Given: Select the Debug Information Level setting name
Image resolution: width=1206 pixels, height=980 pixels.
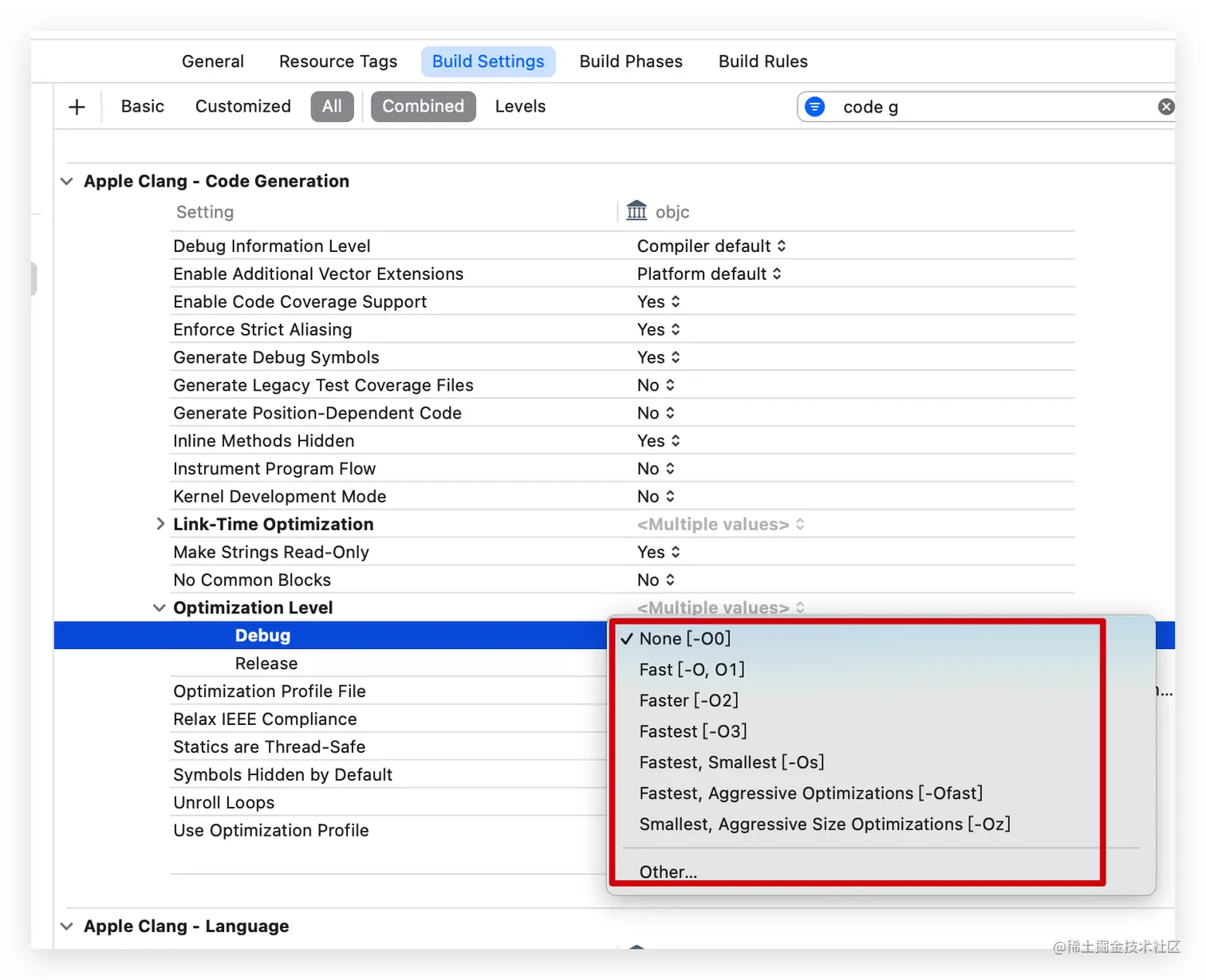Looking at the screenshot, I should click(272, 246).
